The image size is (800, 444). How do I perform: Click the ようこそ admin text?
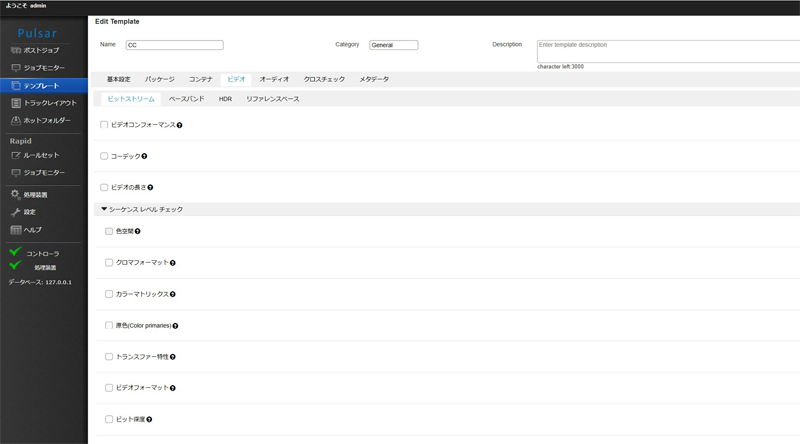[26, 6]
